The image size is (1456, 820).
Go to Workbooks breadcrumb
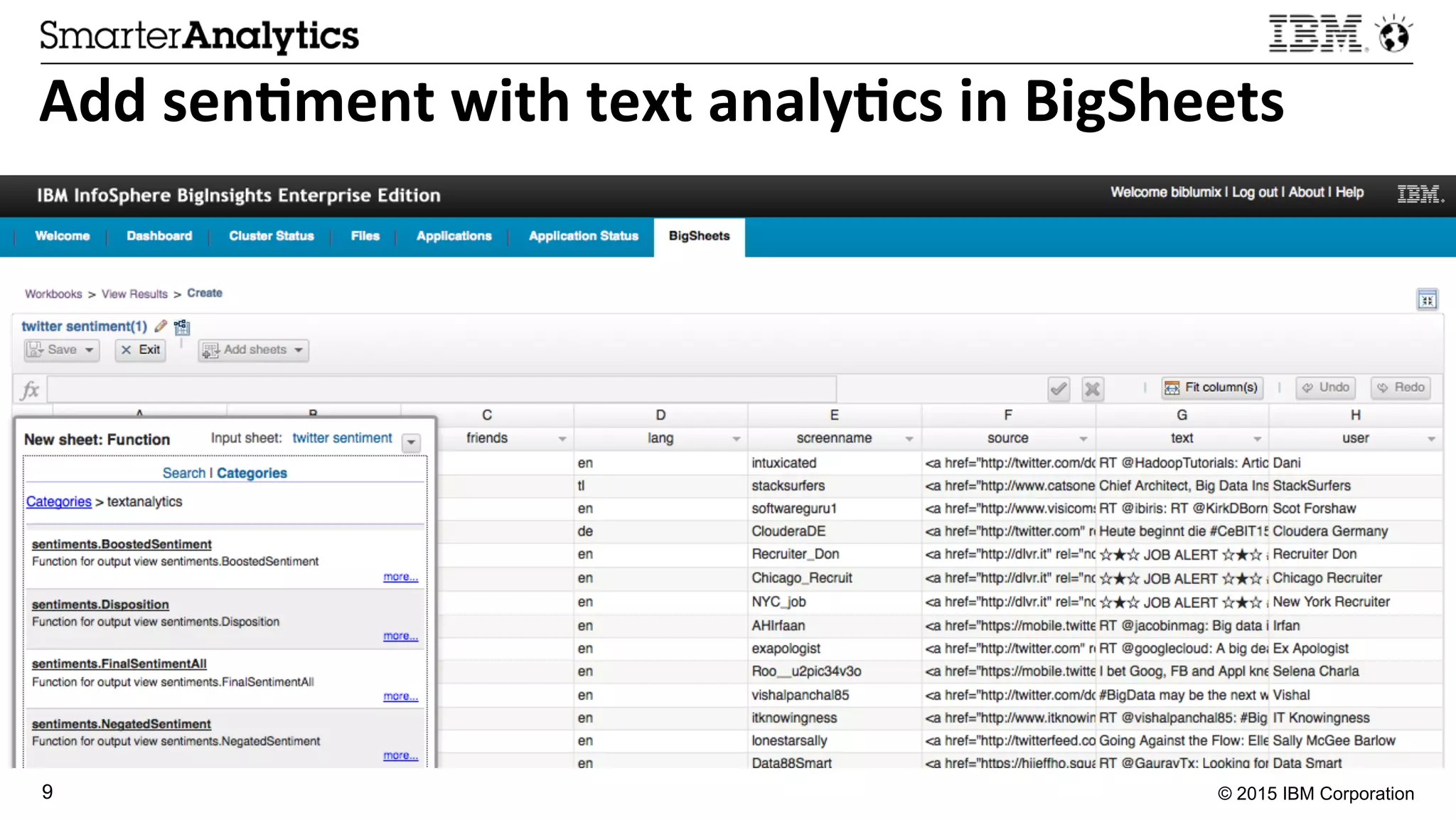[53, 294]
